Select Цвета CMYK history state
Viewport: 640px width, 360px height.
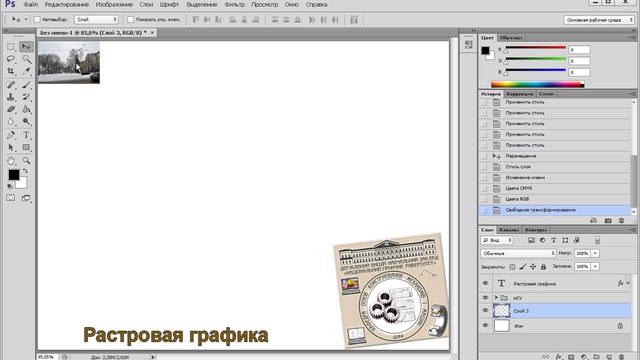555,188
